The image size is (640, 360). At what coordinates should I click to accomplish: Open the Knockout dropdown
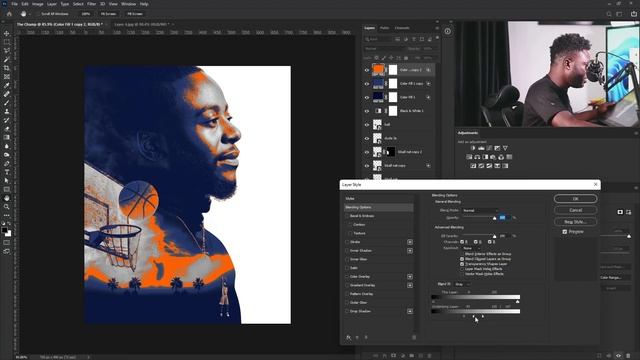tap(471, 248)
